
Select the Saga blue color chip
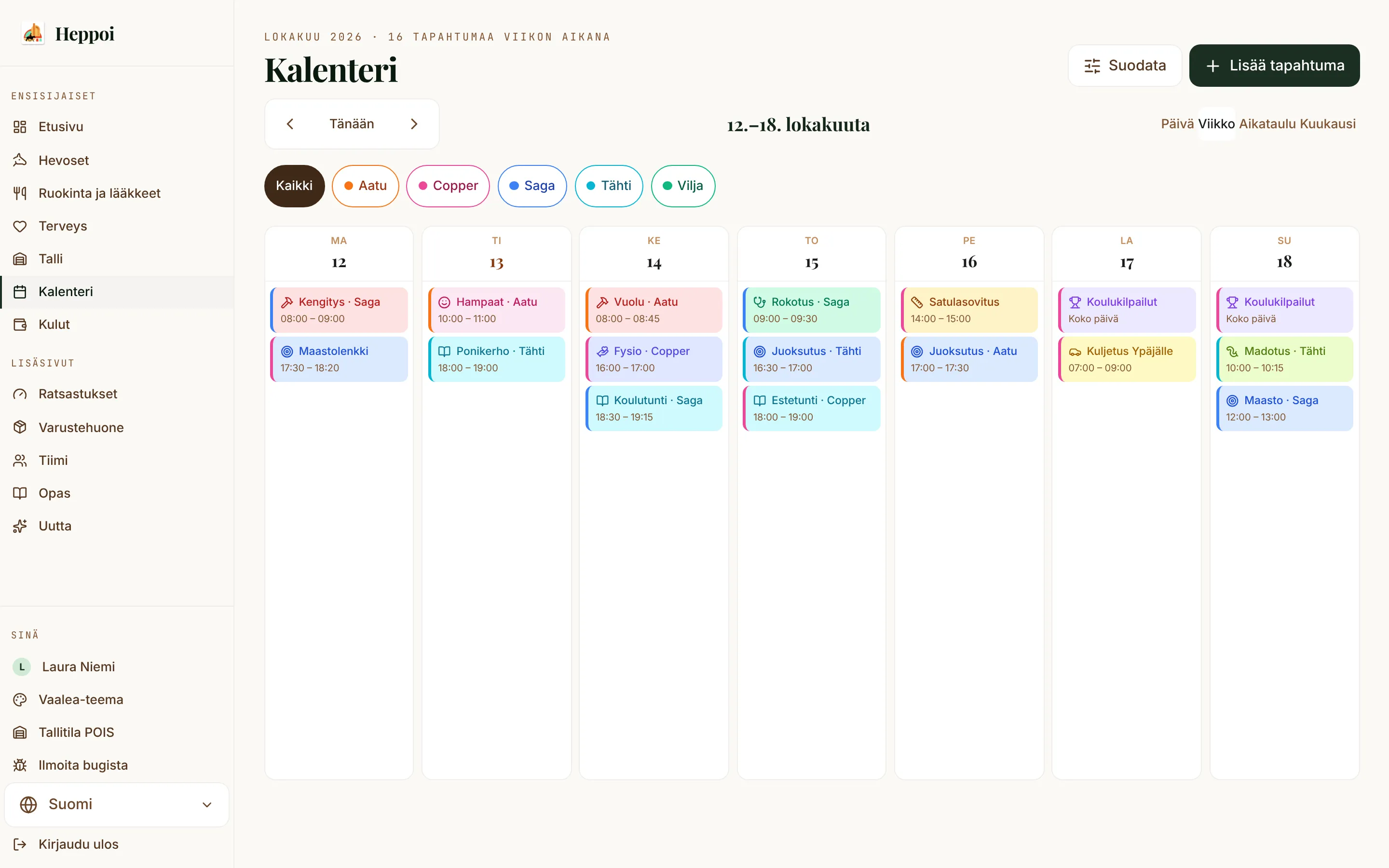pos(531,186)
